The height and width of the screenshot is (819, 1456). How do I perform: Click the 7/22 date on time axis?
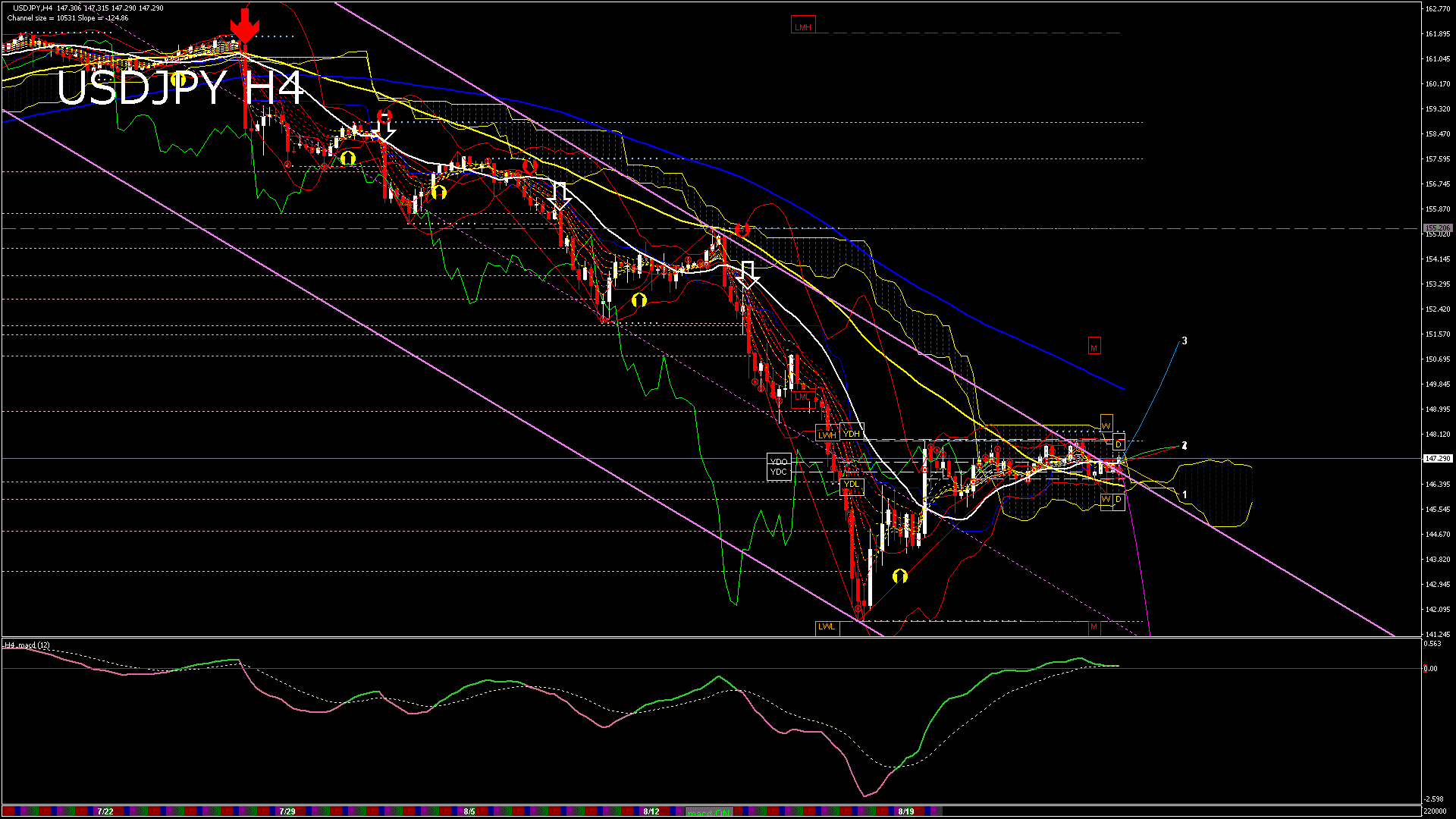(x=105, y=811)
